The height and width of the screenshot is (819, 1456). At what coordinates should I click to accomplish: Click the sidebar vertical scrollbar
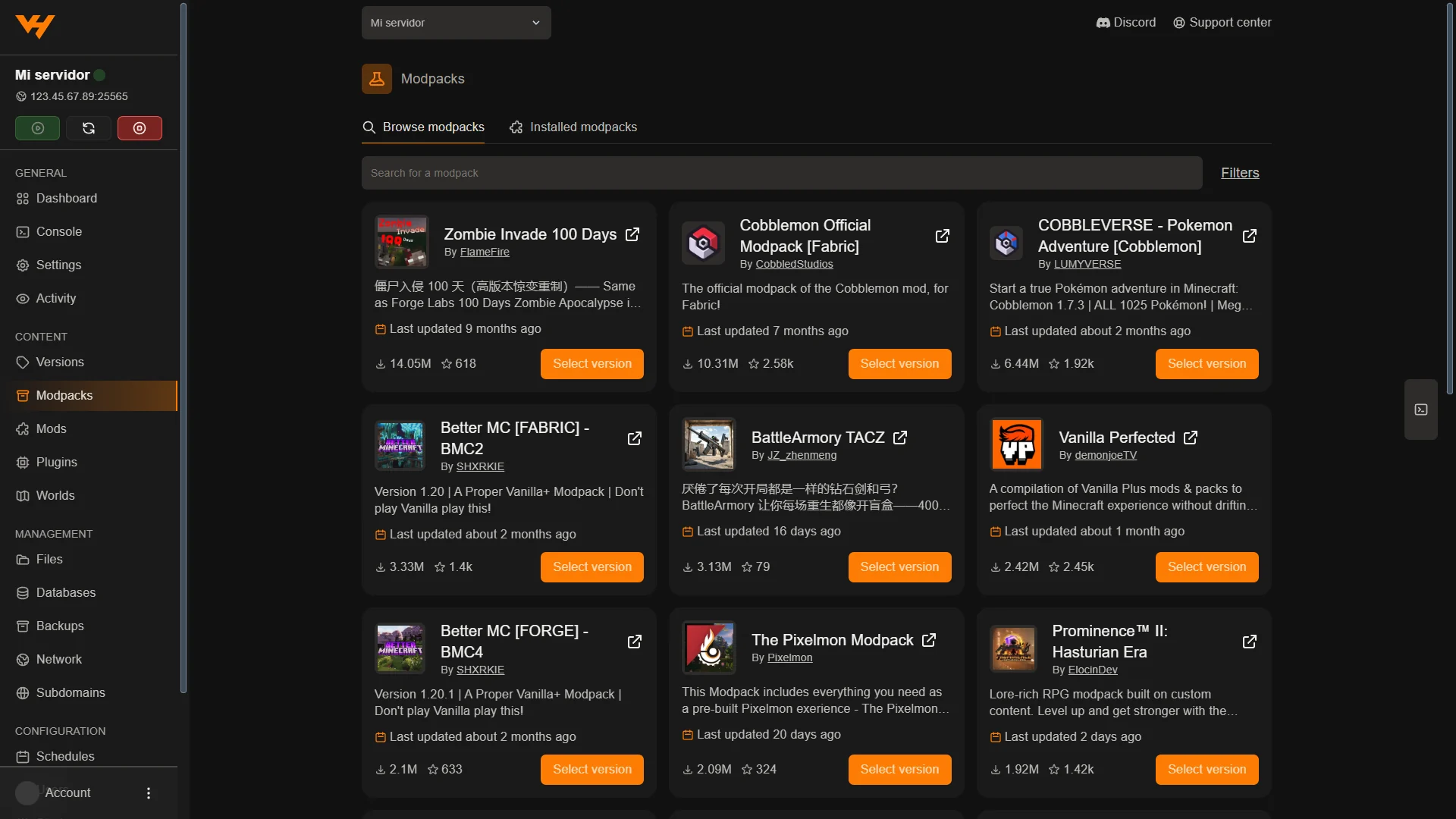pyautogui.click(x=183, y=349)
